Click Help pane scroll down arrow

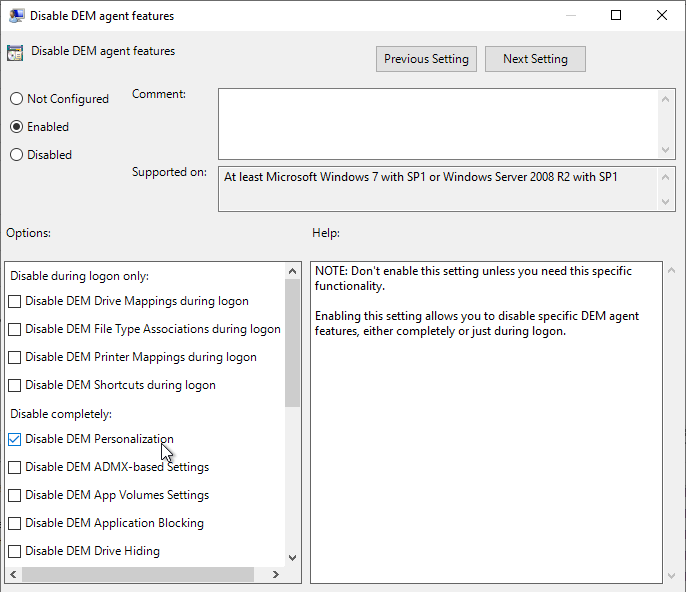tap(672, 576)
